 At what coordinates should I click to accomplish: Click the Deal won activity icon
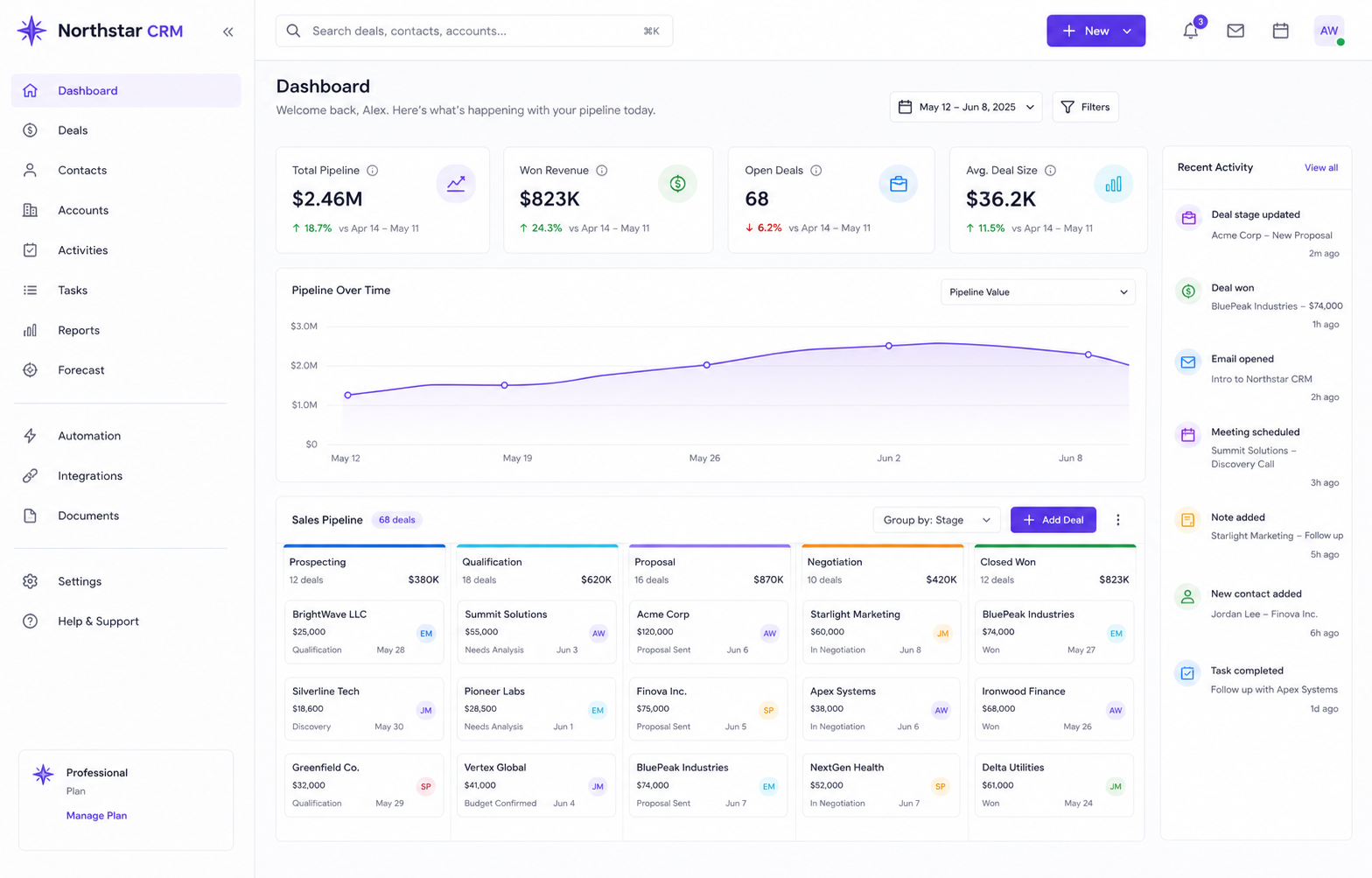[x=1187, y=291]
